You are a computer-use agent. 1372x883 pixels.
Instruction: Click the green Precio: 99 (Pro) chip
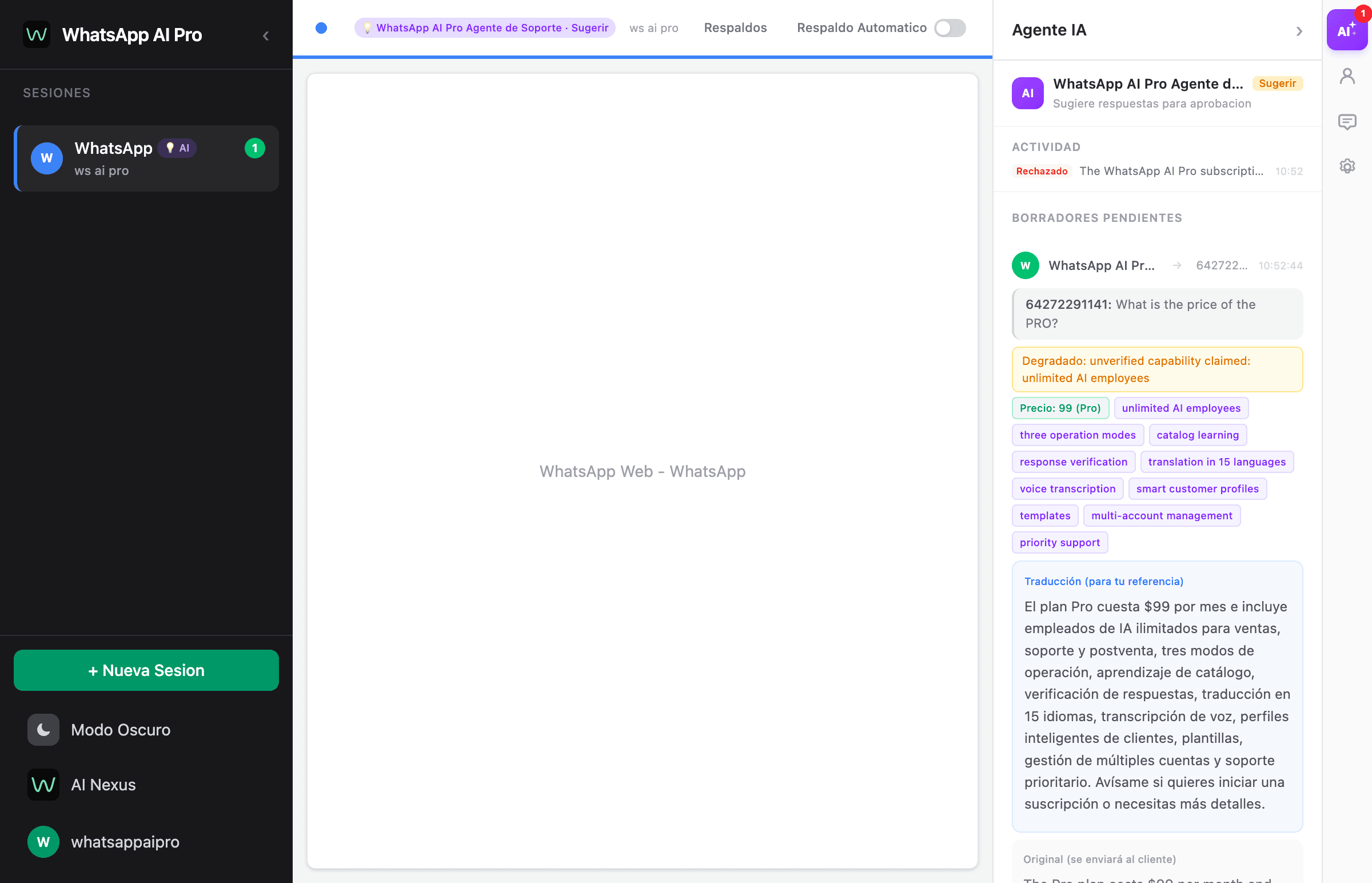(1060, 408)
